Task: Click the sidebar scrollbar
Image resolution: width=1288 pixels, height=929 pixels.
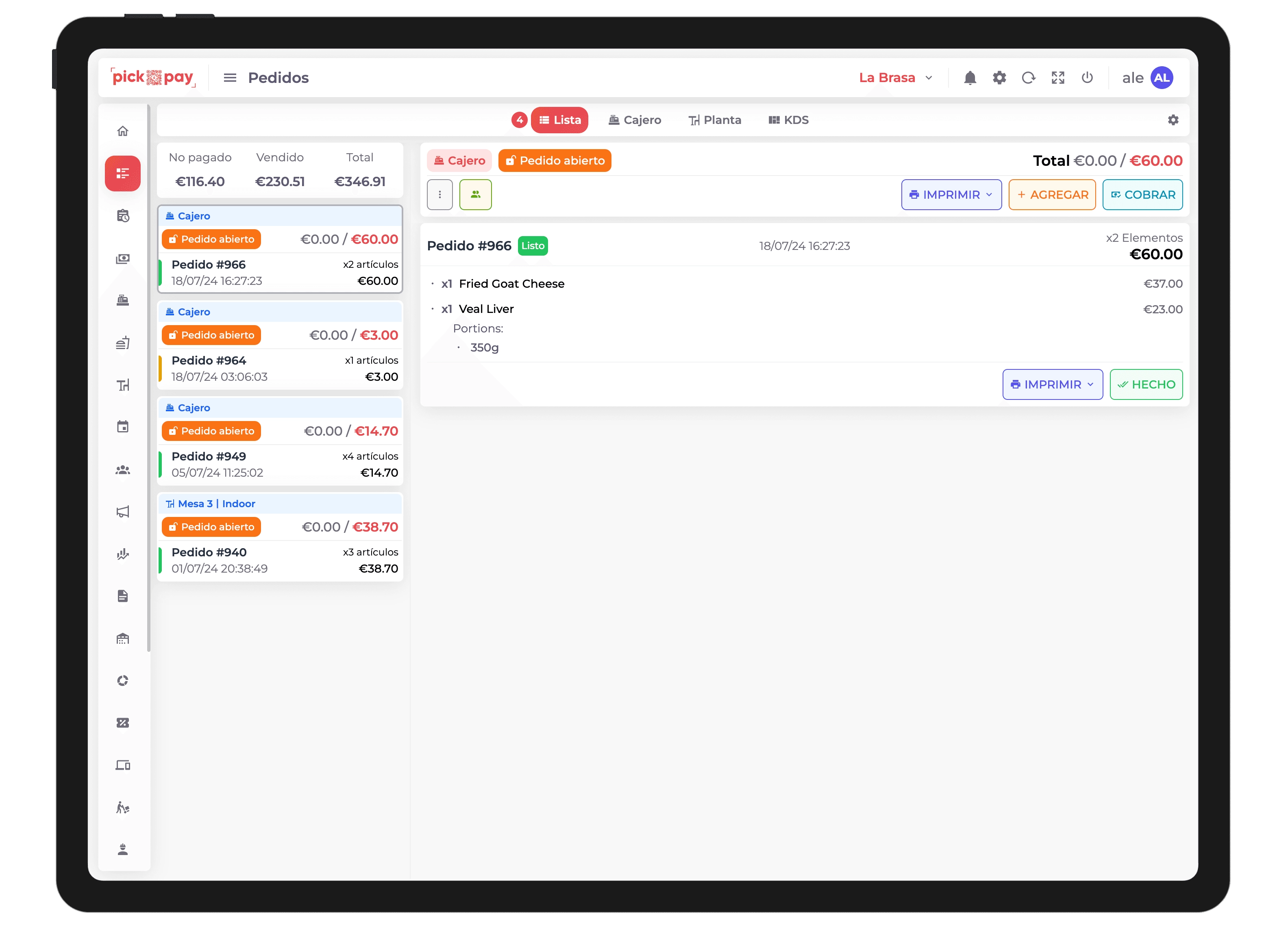Action: coord(149,378)
